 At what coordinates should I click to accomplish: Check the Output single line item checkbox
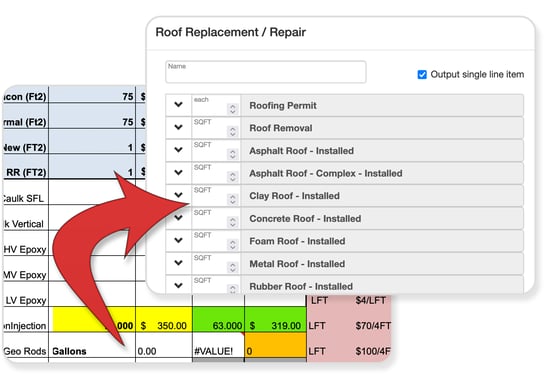(422, 74)
